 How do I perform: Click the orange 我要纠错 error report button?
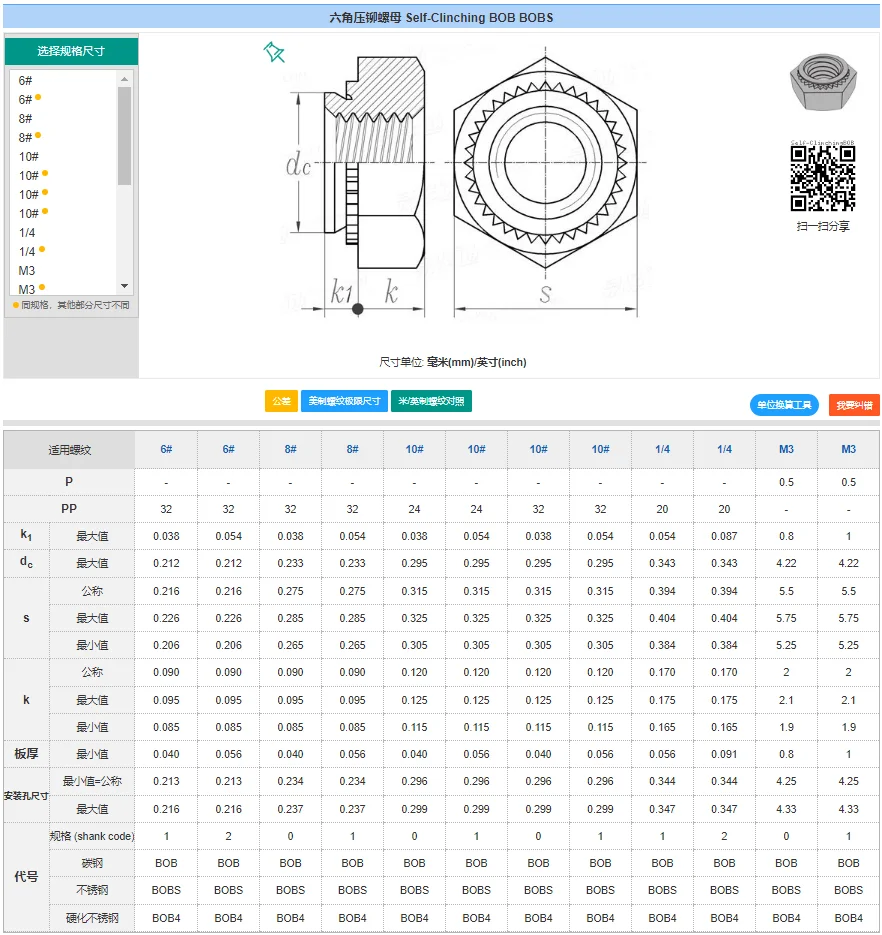point(854,405)
